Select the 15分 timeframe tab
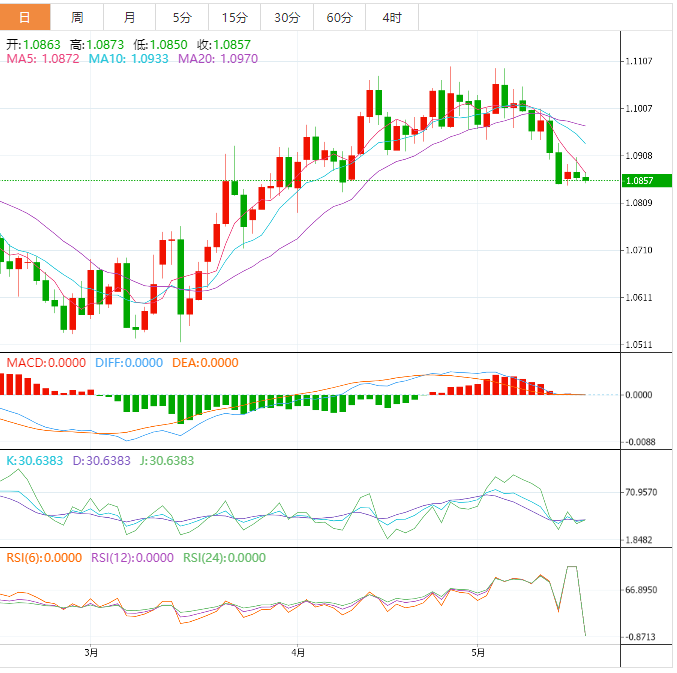Viewport: 677px width, 673px height. (x=234, y=17)
